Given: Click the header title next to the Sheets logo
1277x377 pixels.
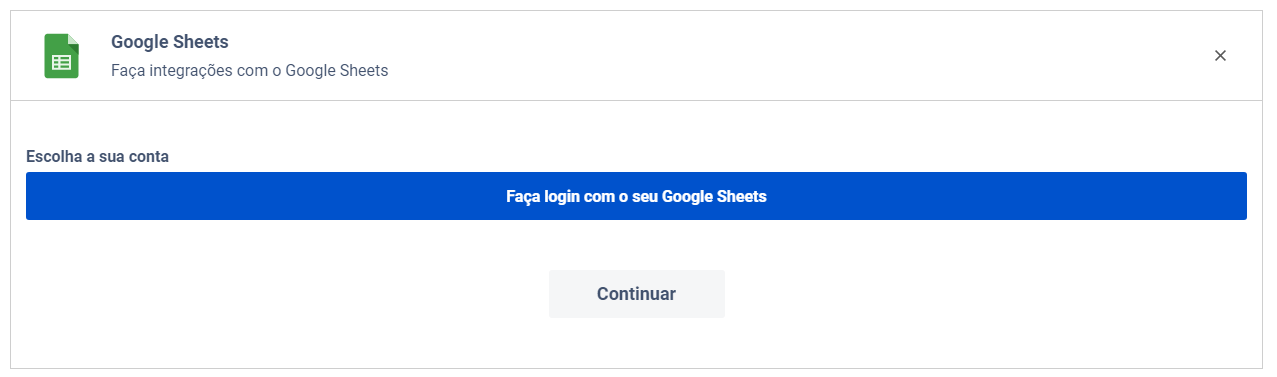Looking at the screenshot, I should 170,42.
